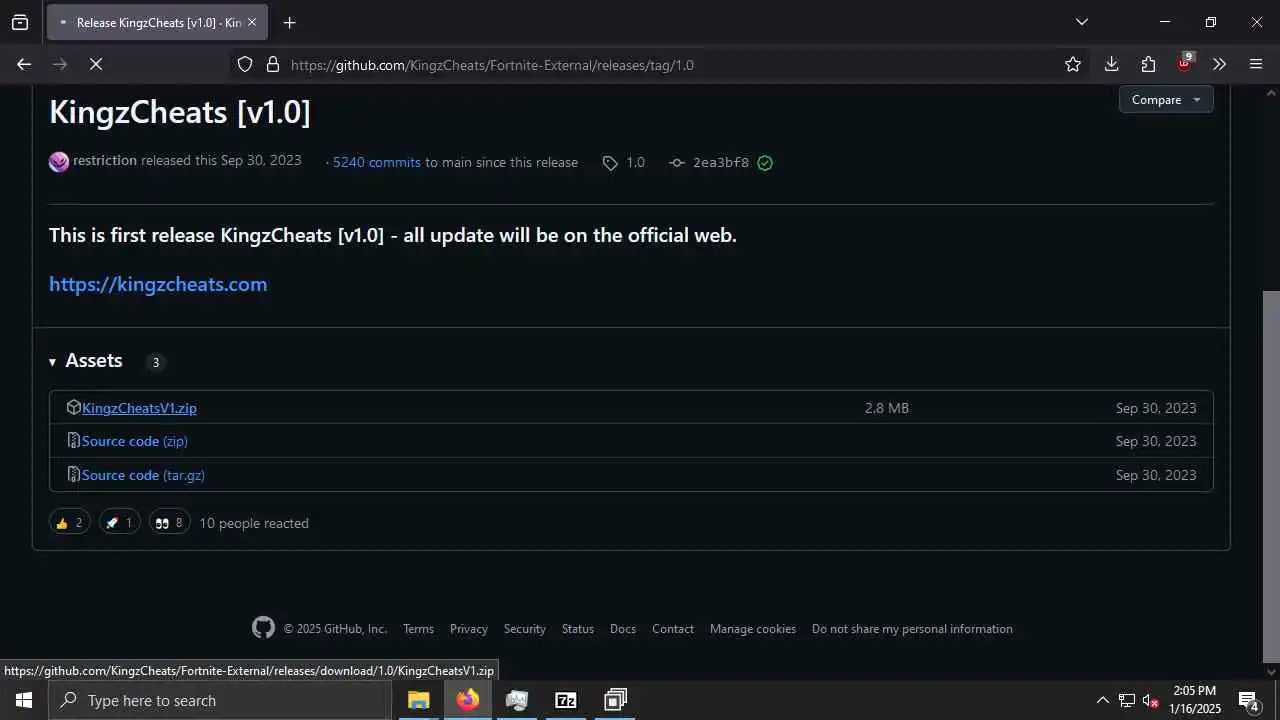The width and height of the screenshot is (1280, 720).
Task: Click the page vertical scrollbar thumb
Action: 1271,476
